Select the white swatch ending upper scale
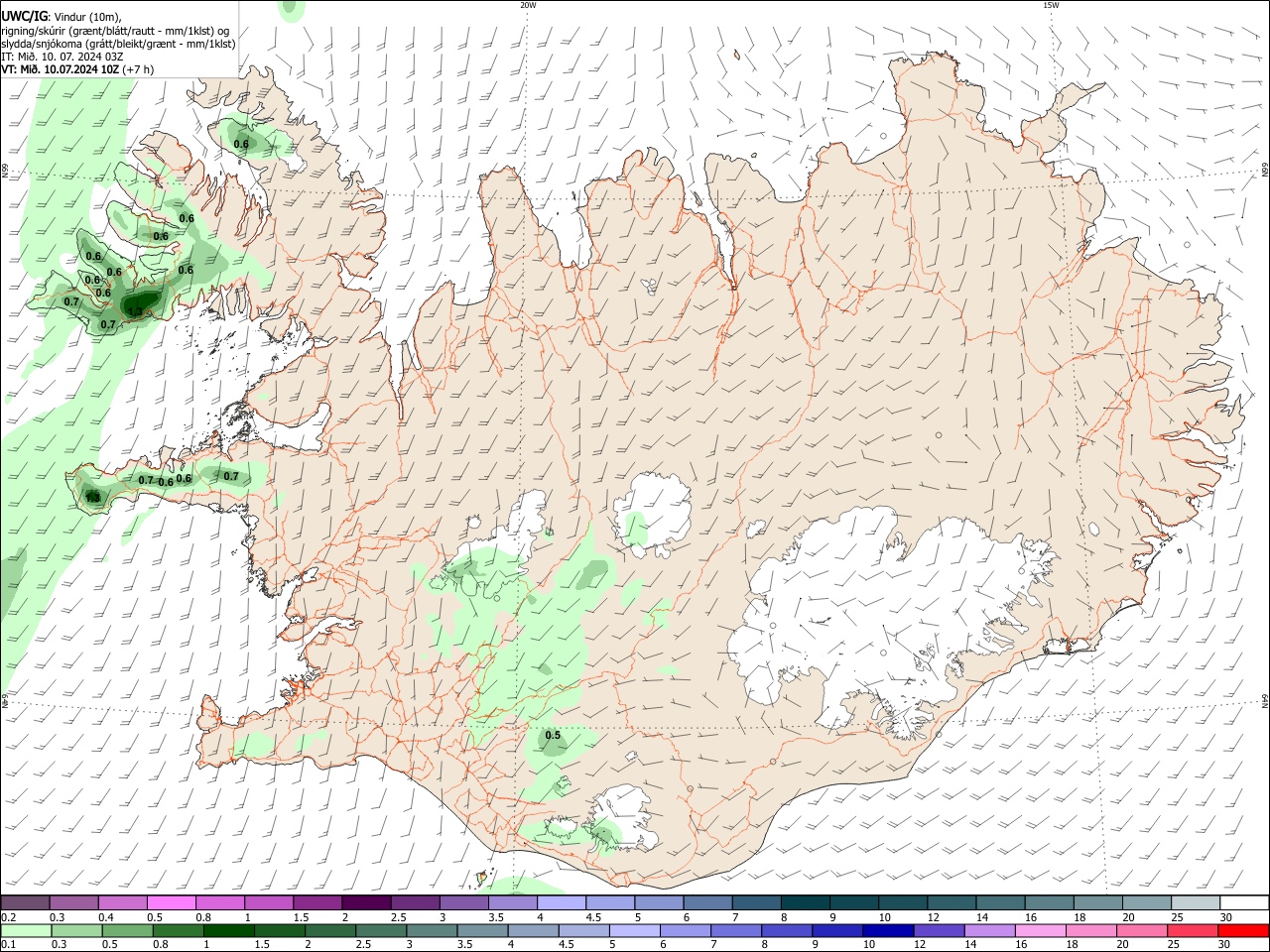 [1243, 903]
